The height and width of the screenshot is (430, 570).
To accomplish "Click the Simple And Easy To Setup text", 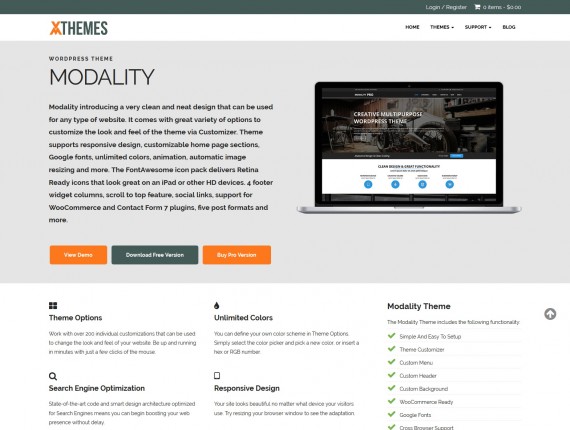I will (430, 337).
